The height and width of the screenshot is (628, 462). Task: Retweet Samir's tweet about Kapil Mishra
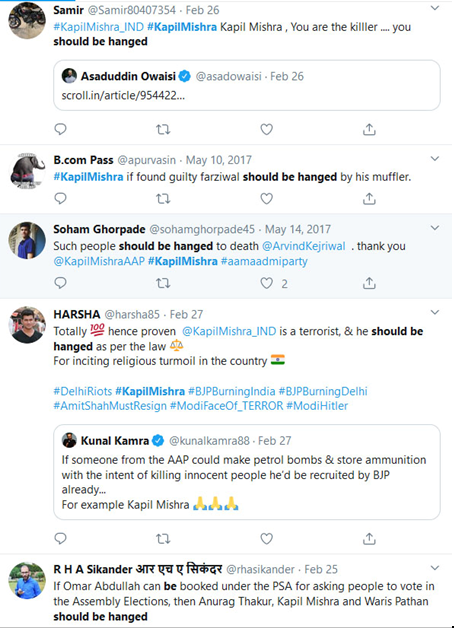(x=163, y=129)
